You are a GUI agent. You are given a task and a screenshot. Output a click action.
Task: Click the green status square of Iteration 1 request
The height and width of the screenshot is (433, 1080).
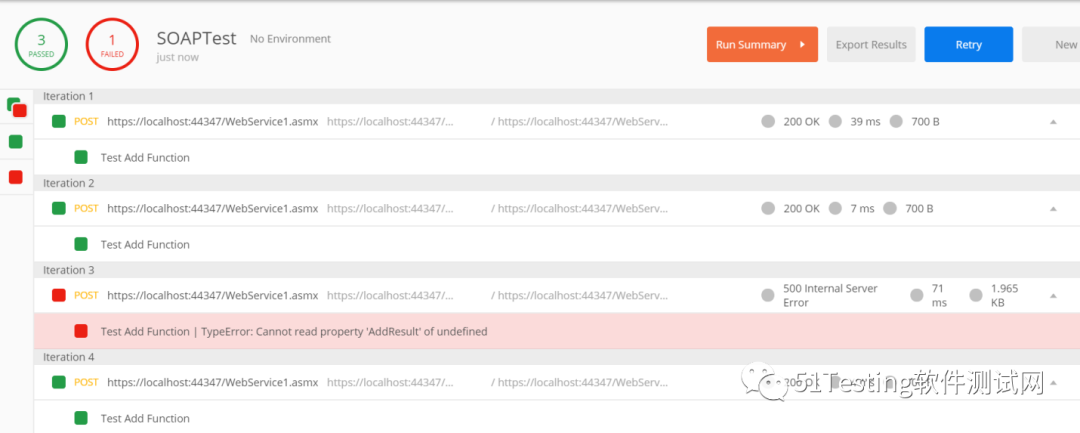[59, 122]
